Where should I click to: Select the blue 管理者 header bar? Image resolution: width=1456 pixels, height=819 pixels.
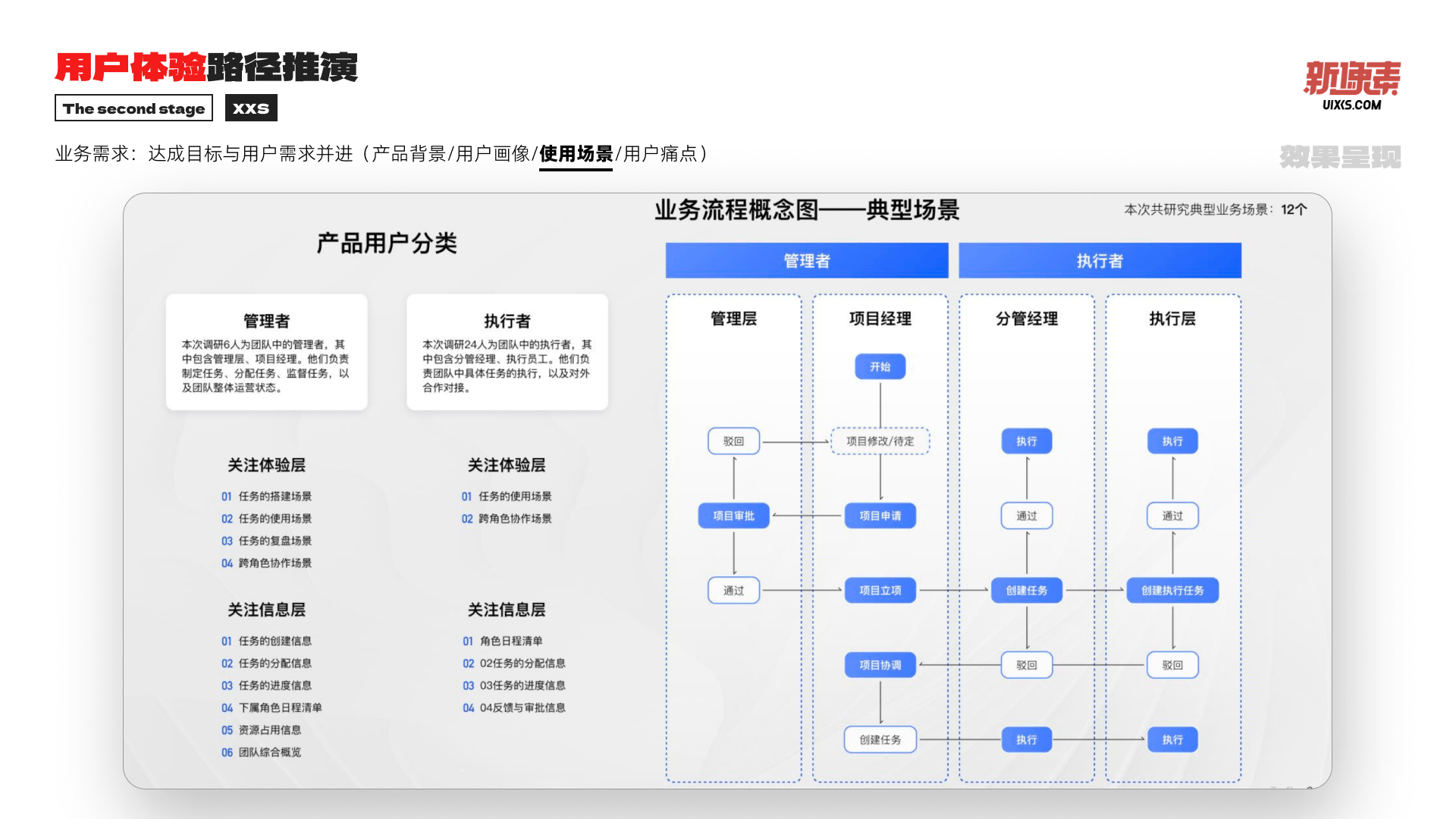(x=806, y=261)
